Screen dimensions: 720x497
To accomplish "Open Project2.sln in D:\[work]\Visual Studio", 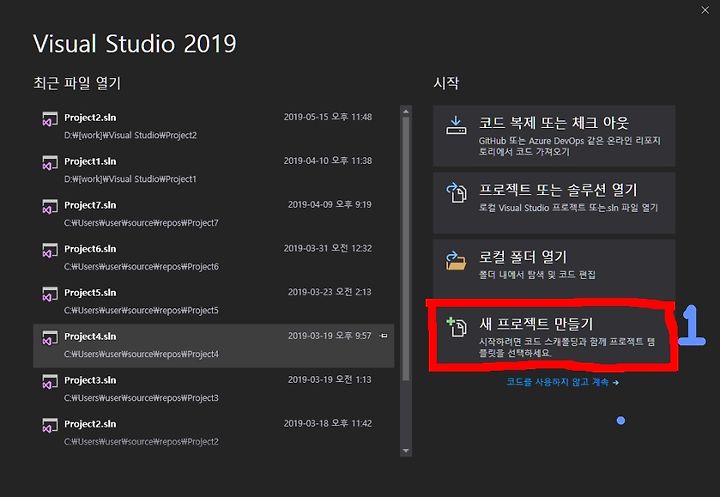I will click(x=214, y=126).
